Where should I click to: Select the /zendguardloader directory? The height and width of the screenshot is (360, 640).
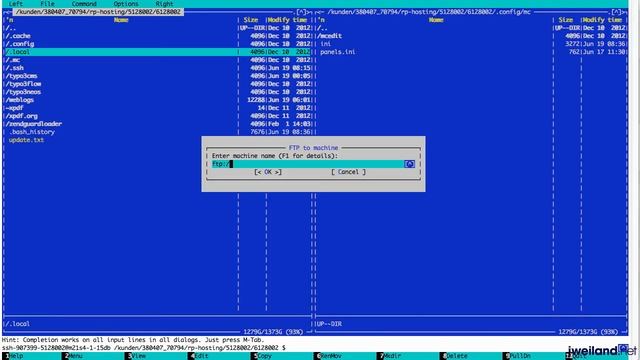point(158,124)
